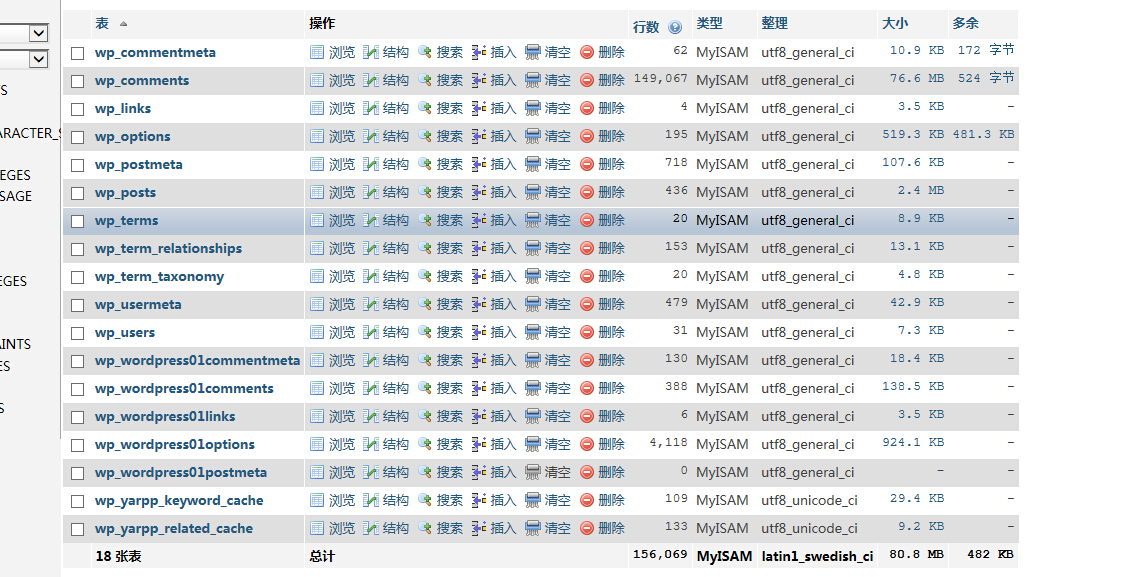Screen dimensions: 1127x577
Task: Click the 2.4 MB size of wp_posts
Action: 921,190
